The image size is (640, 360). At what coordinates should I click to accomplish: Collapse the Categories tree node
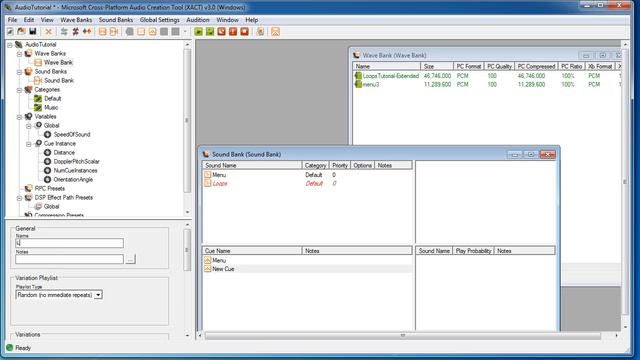coord(19,90)
